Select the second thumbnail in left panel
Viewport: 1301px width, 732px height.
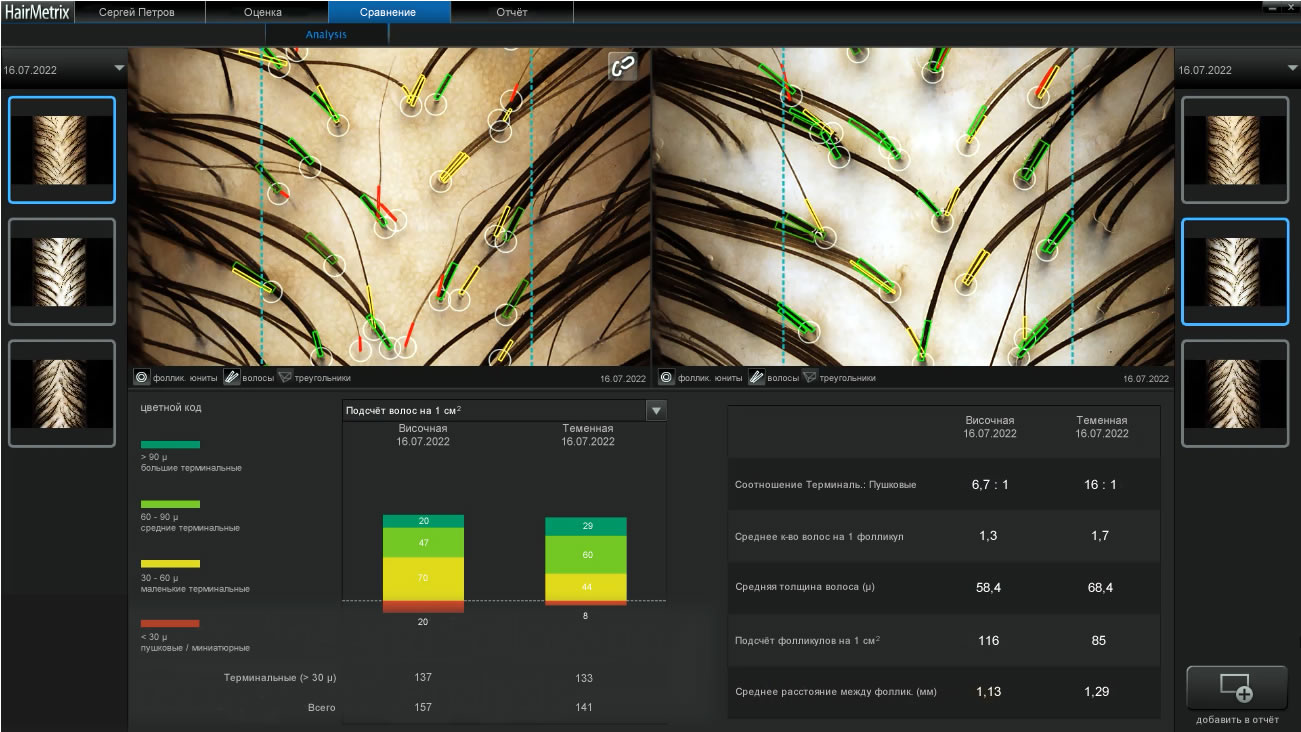point(62,272)
